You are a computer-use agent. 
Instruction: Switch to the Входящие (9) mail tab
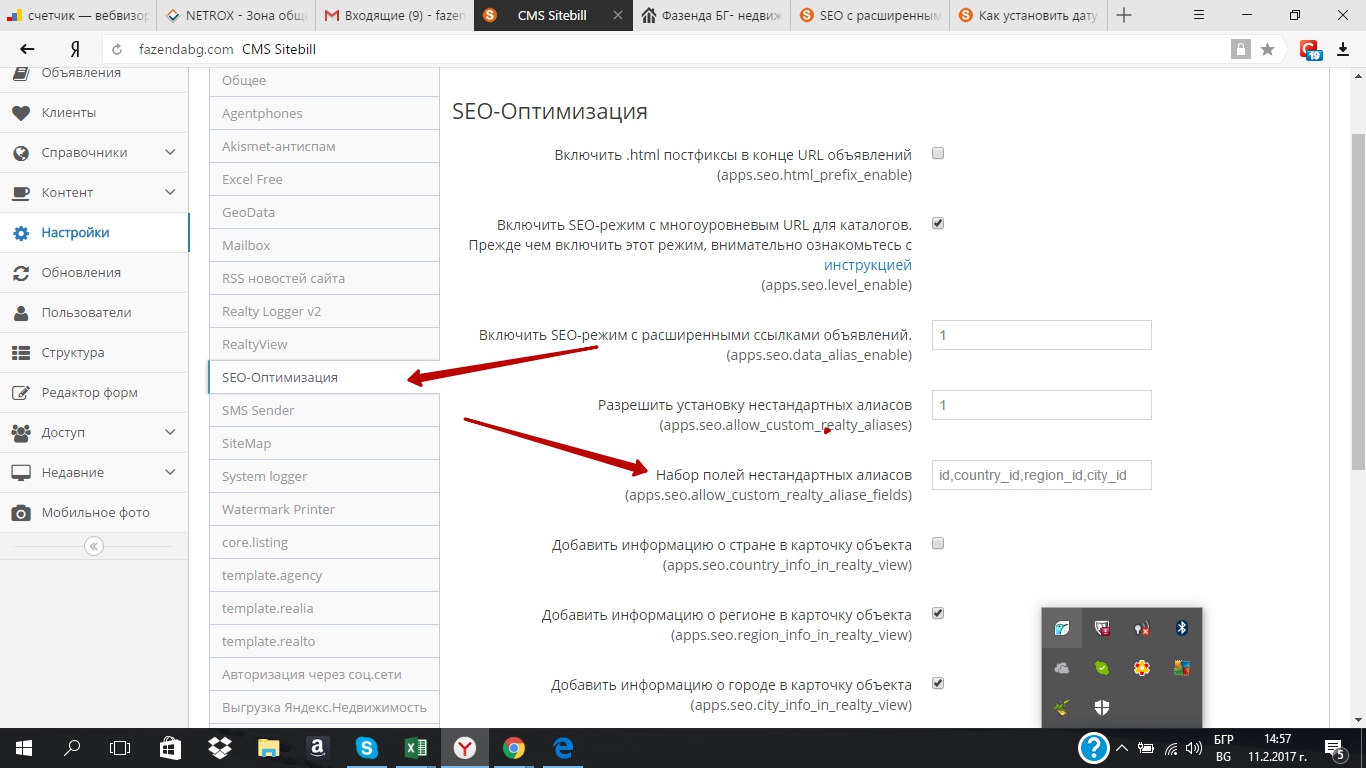[394, 15]
